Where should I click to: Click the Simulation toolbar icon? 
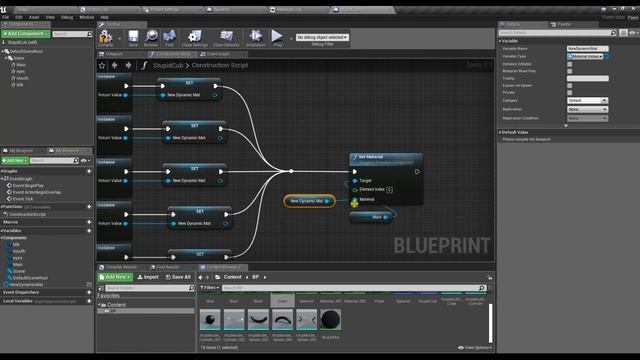tap(256, 37)
